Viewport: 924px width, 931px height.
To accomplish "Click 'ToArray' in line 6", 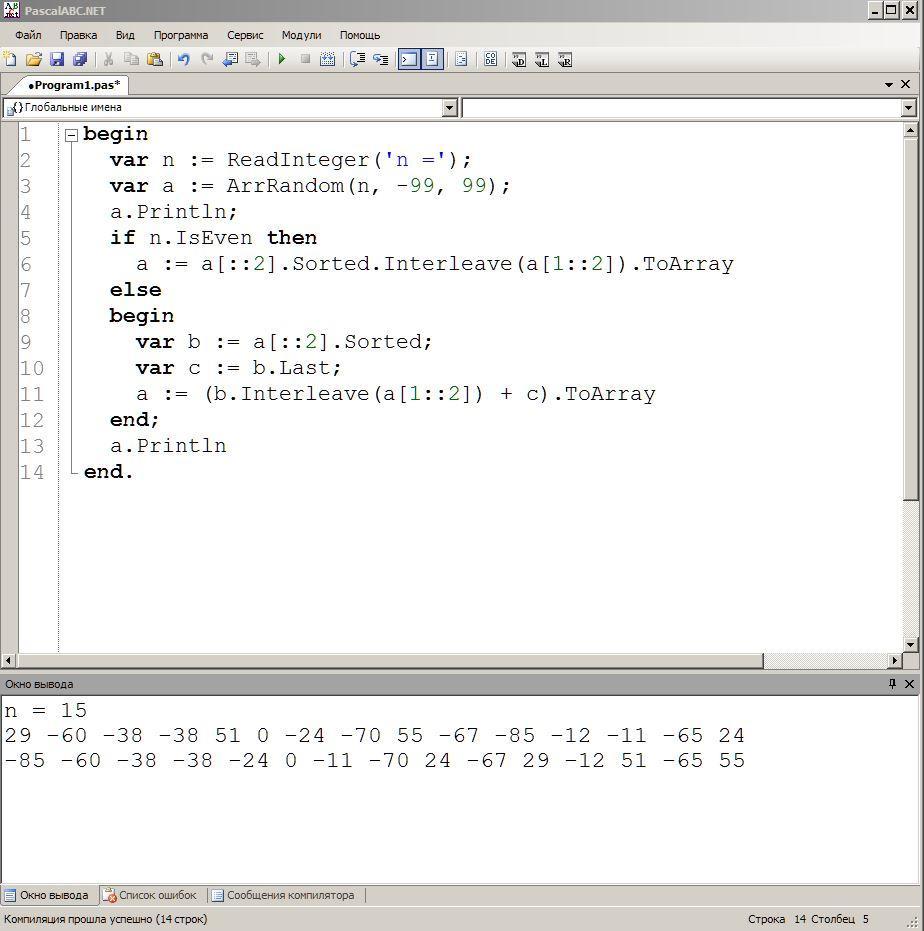I will point(688,264).
